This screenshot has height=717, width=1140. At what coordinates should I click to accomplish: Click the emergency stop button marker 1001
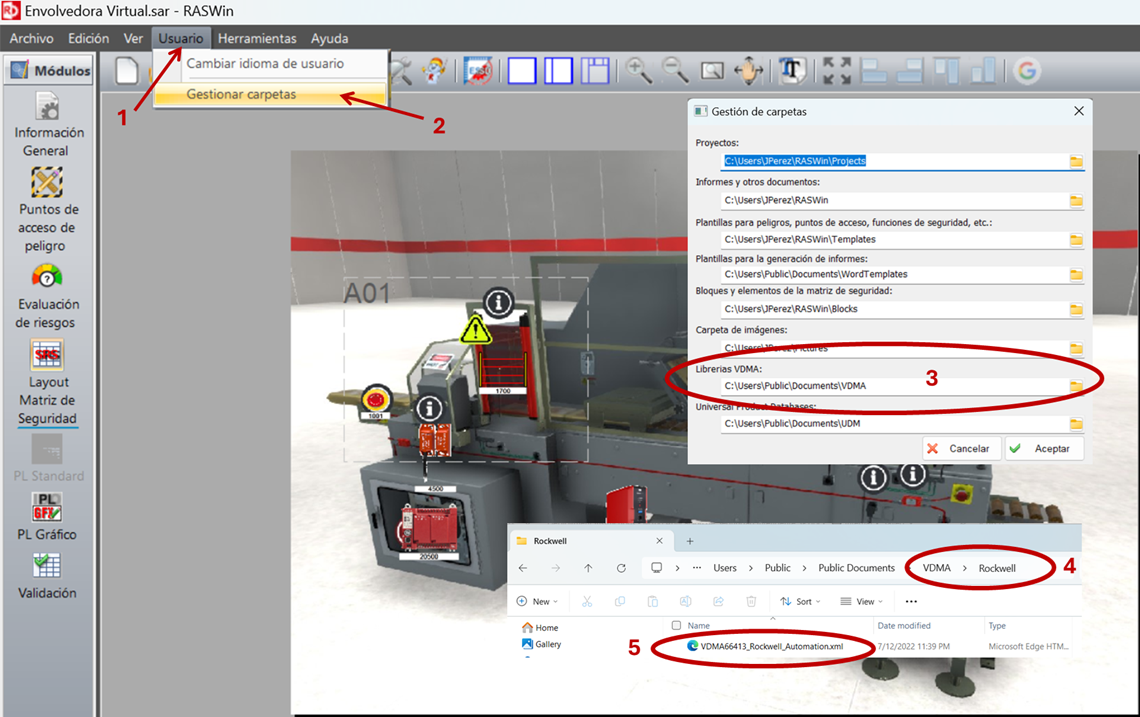pos(375,401)
